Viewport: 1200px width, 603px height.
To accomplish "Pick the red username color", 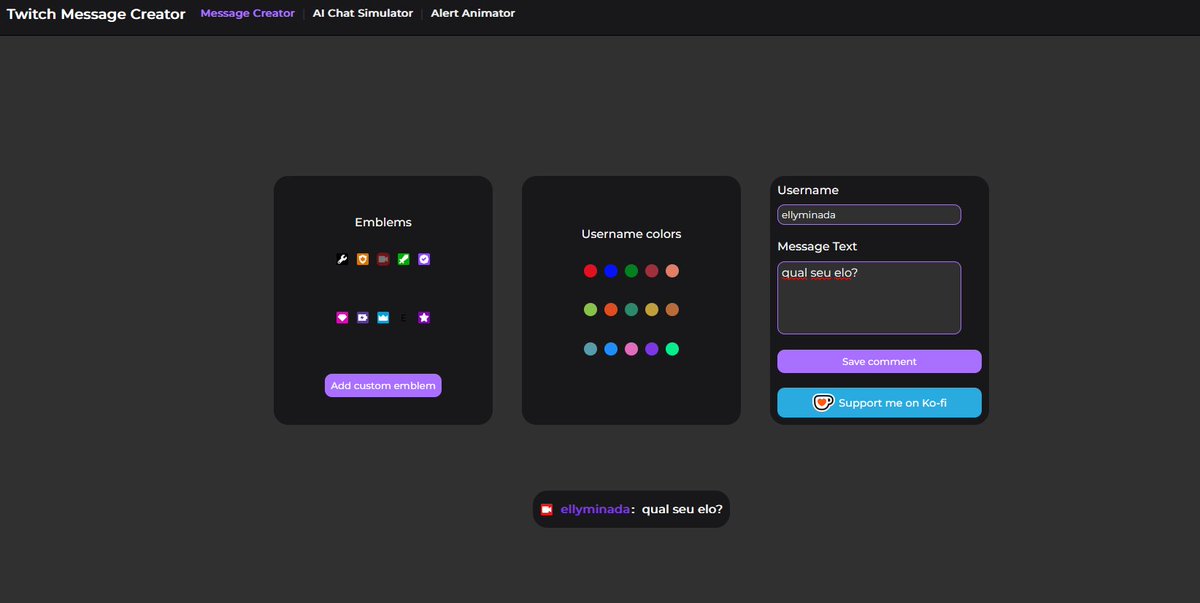I will (x=590, y=271).
